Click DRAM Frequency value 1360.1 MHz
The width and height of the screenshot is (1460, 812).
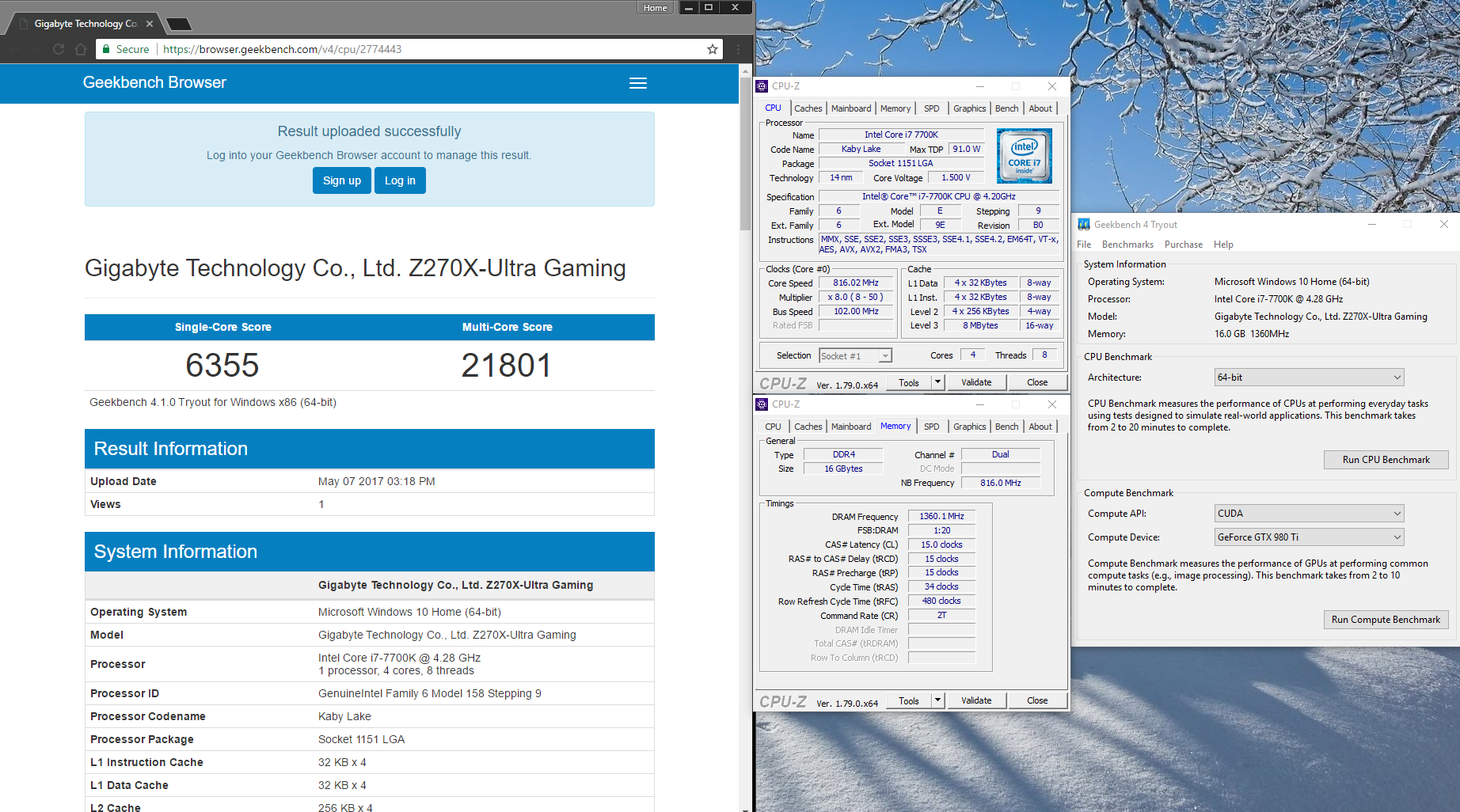[941, 517]
